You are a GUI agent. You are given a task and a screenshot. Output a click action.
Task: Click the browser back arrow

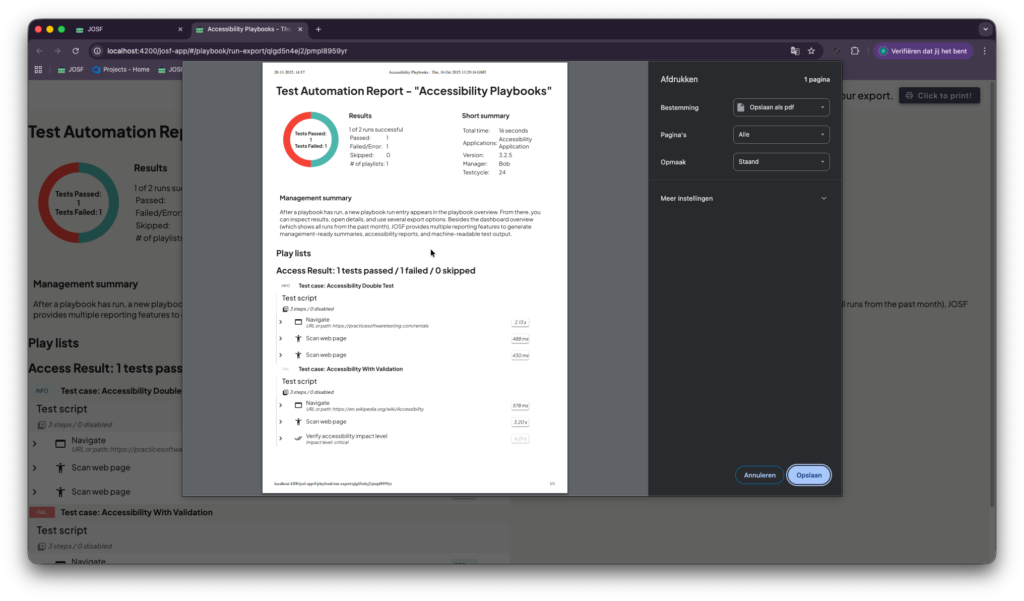(40, 50)
